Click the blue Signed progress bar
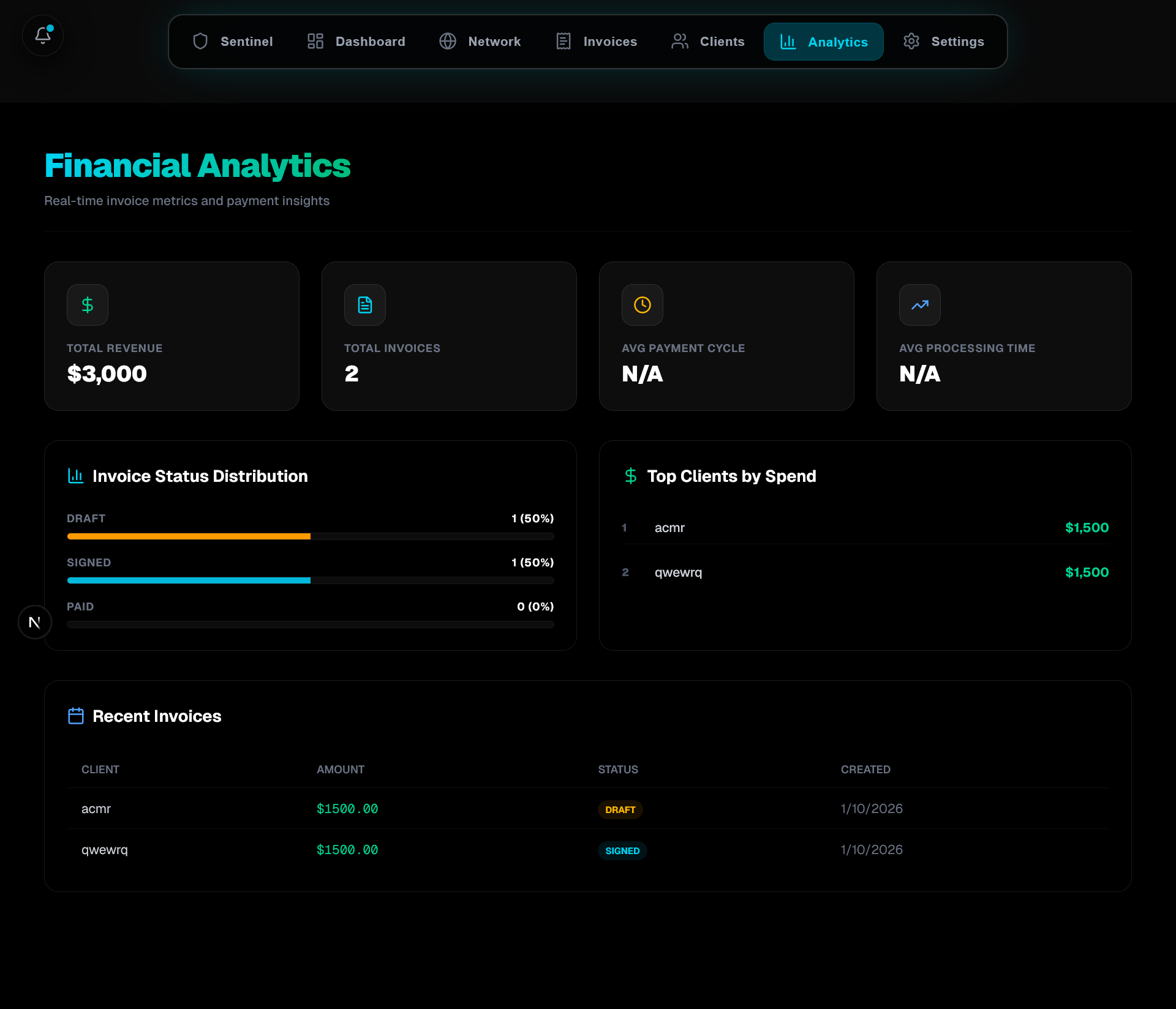The height and width of the screenshot is (1009, 1176). click(189, 580)
